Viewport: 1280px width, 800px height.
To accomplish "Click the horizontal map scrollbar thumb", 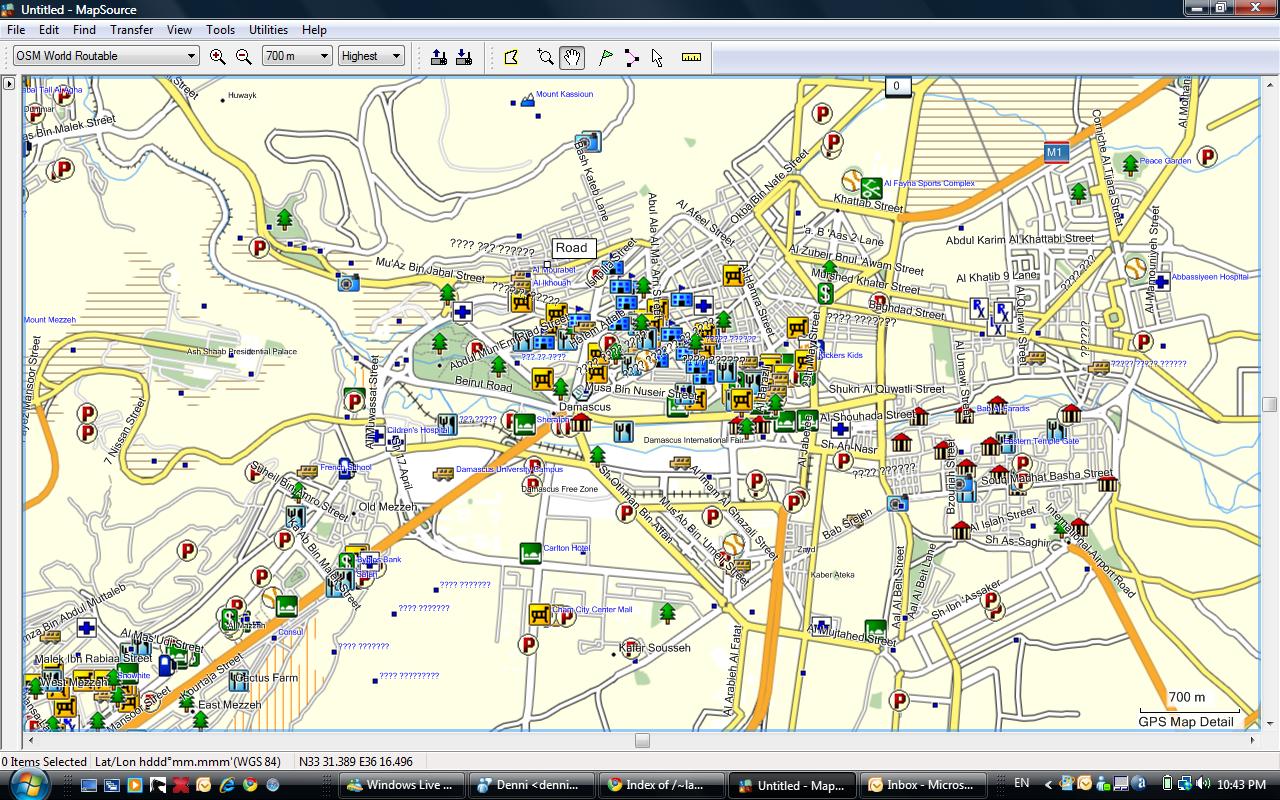I will coord(642,741).
